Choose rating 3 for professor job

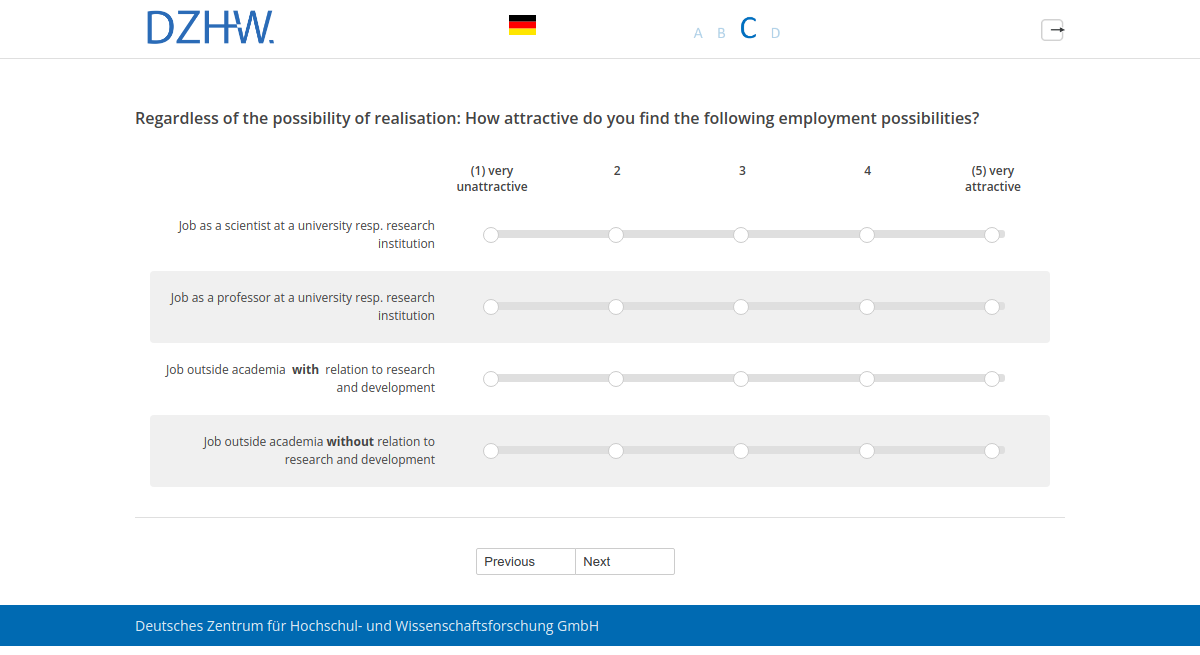[741, 307]
